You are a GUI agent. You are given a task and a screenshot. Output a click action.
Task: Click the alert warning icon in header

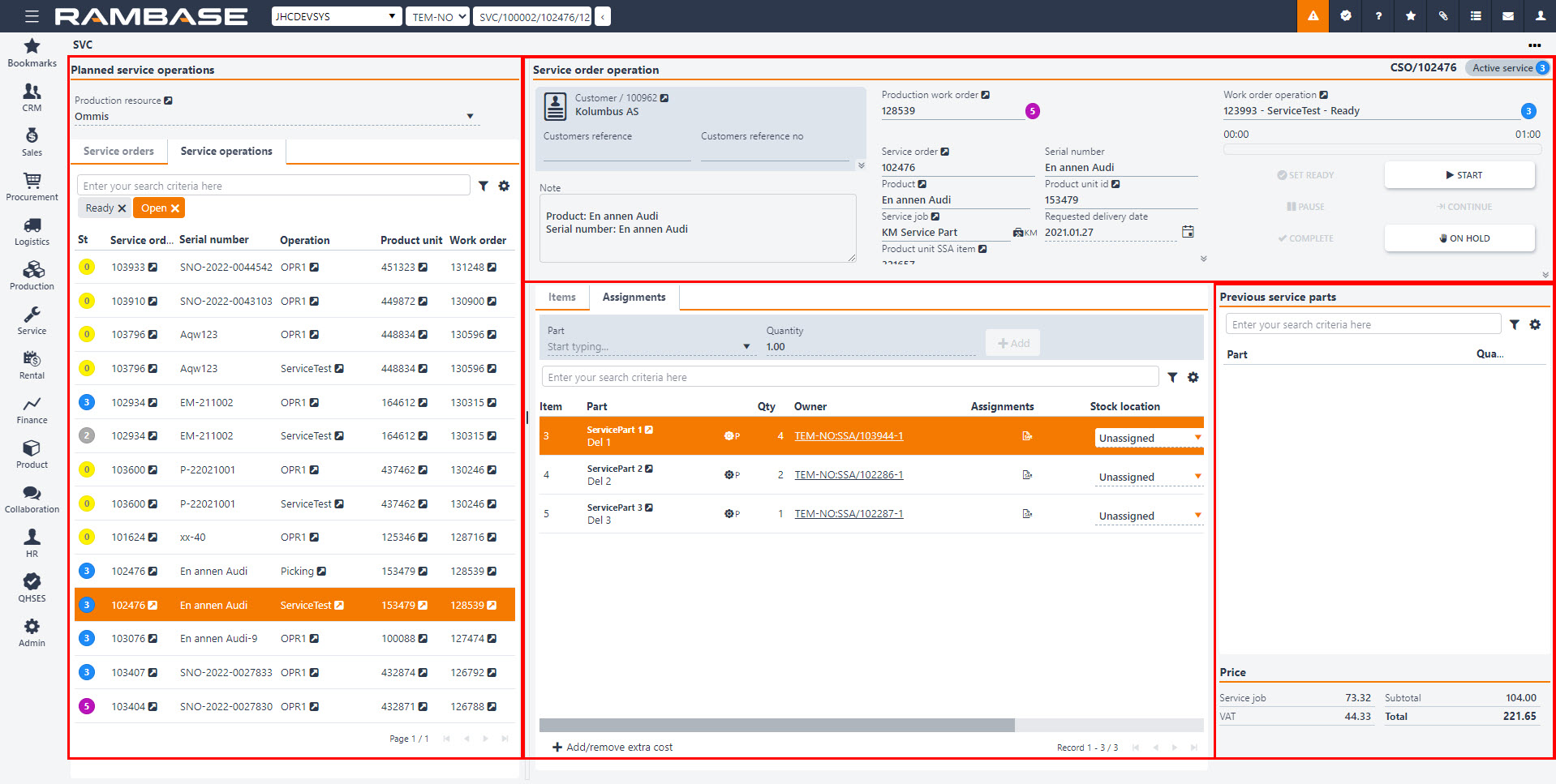tap(1313, 16)
